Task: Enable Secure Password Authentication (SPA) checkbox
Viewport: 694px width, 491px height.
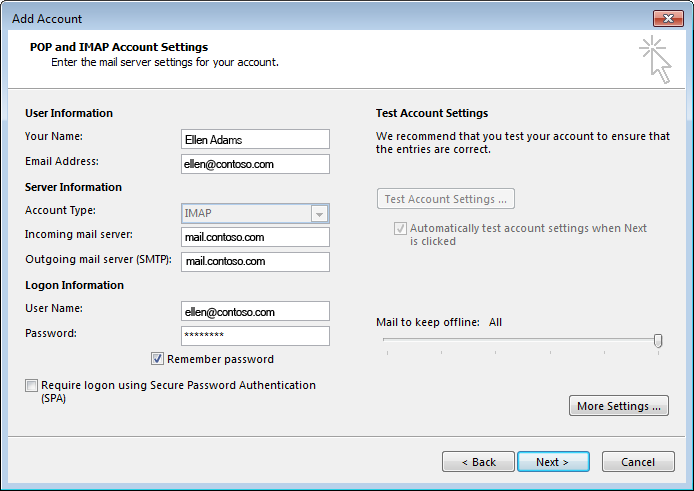Action: pyautogui.click(x=31, y=385)
